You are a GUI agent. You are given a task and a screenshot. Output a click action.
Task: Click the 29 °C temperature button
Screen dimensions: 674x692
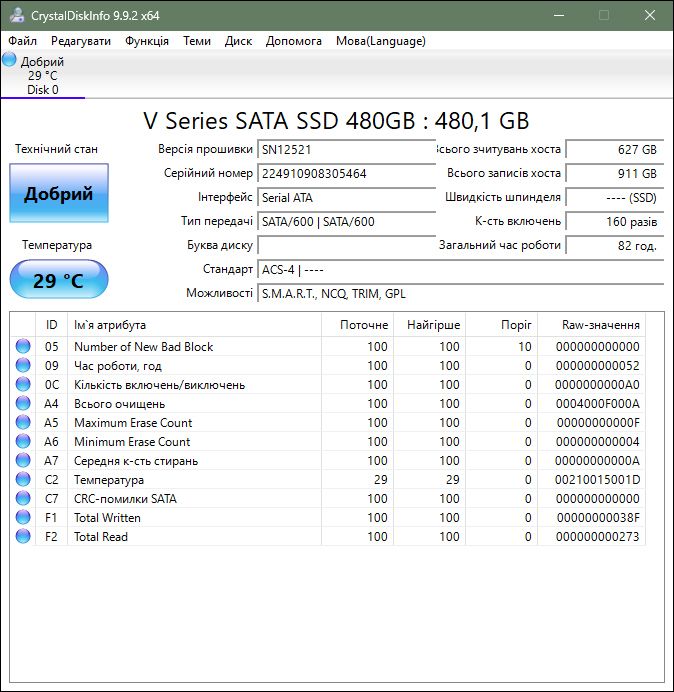(x=59, y=280)
